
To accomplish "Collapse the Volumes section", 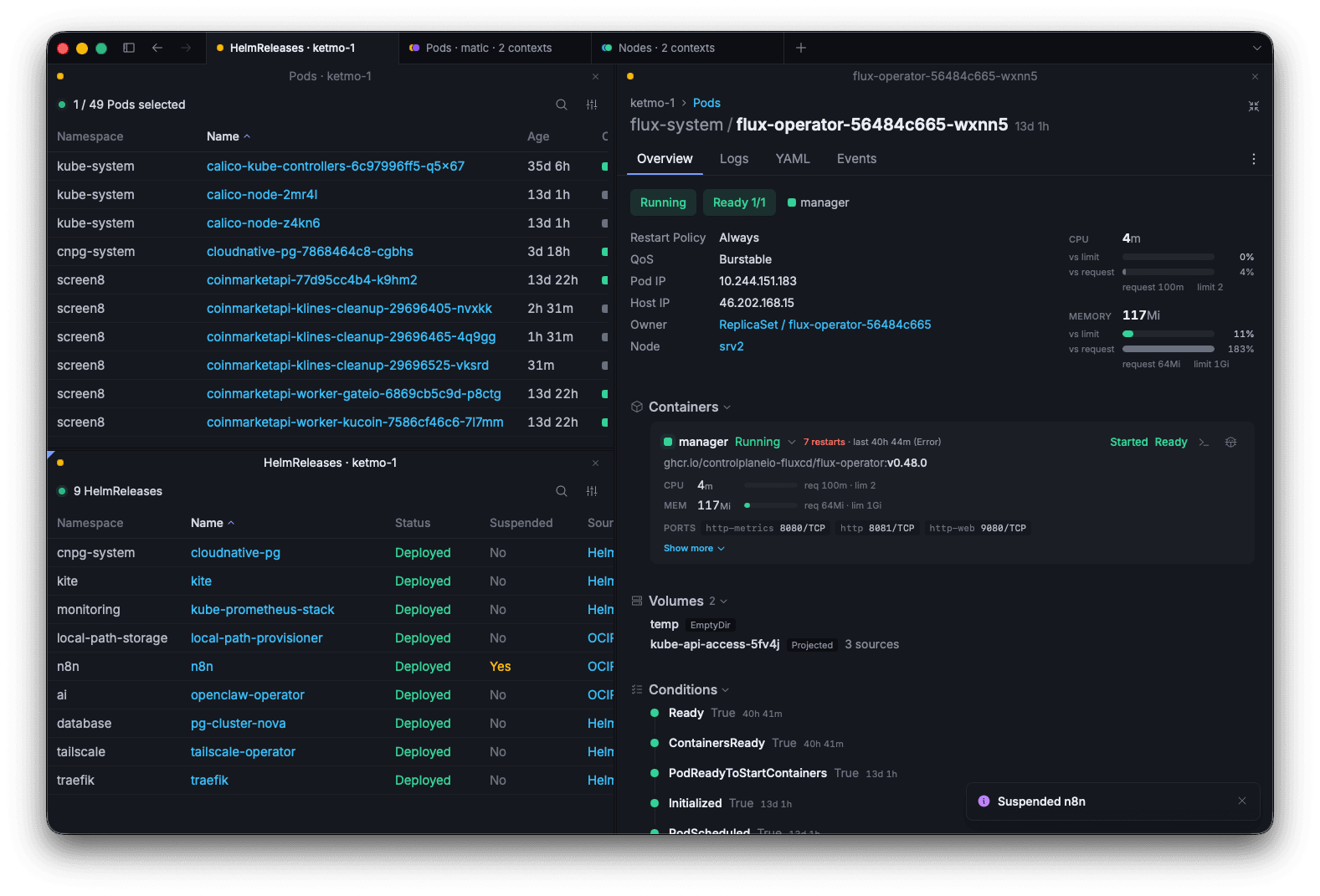I will click(724, 602).
